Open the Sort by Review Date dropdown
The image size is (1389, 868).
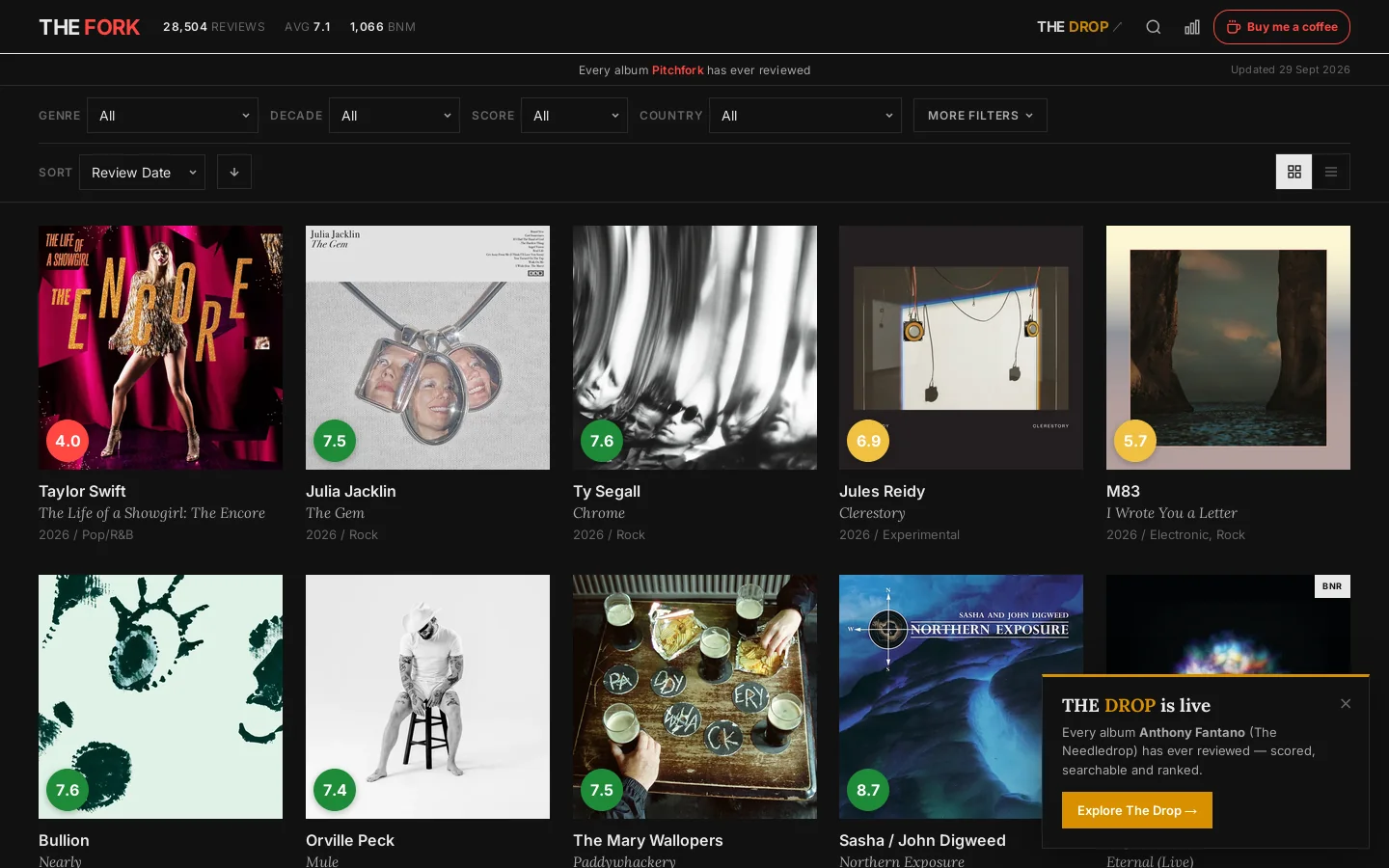142,173
